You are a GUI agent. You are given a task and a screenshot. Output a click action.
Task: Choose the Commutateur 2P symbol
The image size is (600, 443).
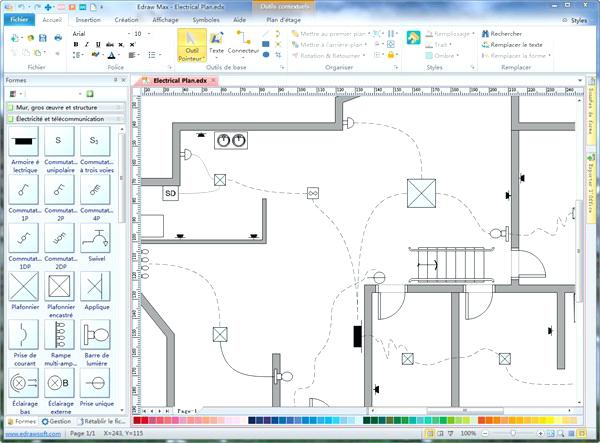[x=59, y=190]
